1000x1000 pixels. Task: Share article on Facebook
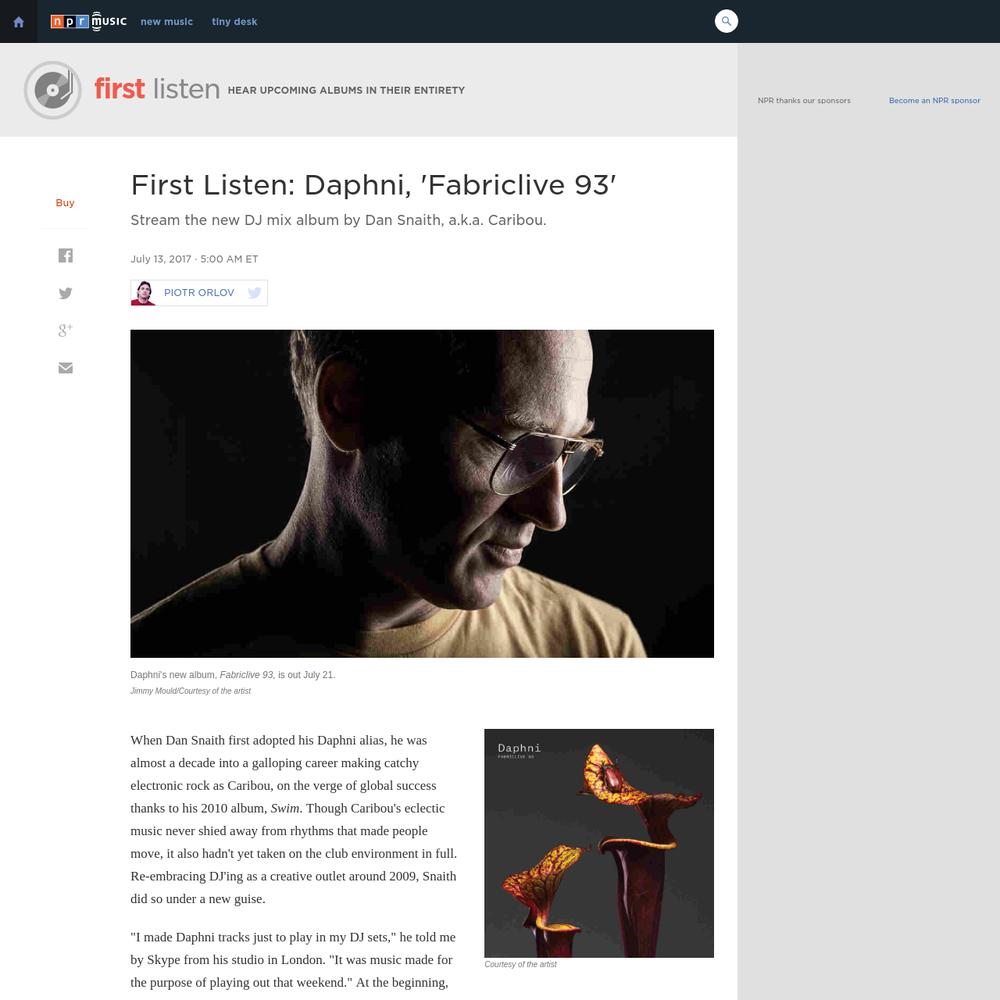click(x=65, y=255)
